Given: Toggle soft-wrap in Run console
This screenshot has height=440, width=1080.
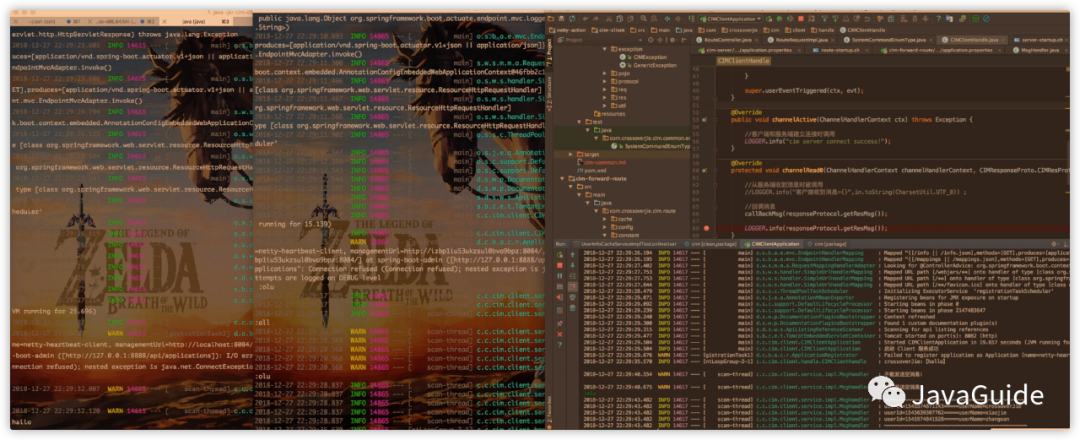Looking at the screenshot, I should point(572,275).
